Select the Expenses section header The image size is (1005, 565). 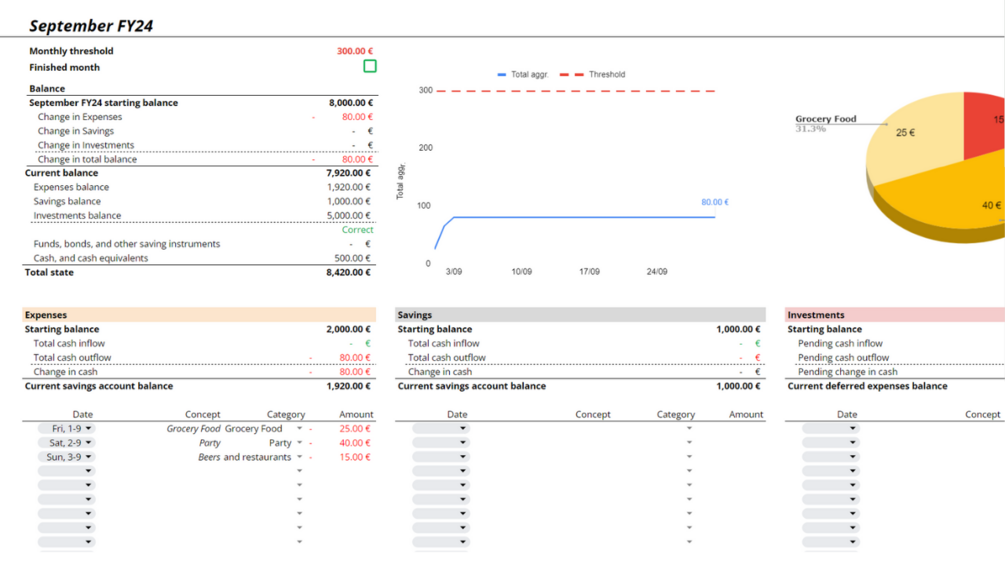(199, 315)
